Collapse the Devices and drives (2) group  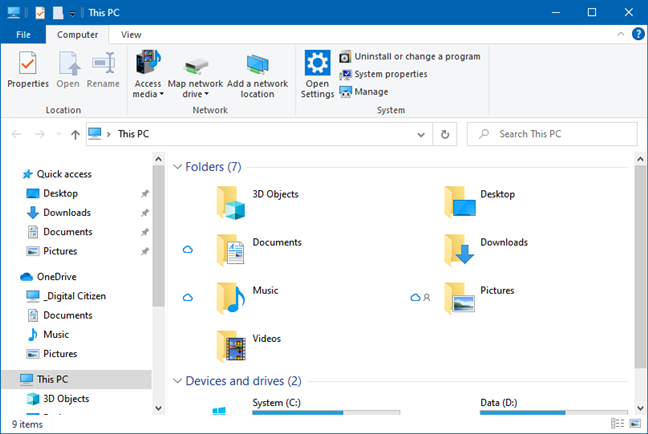177,381
